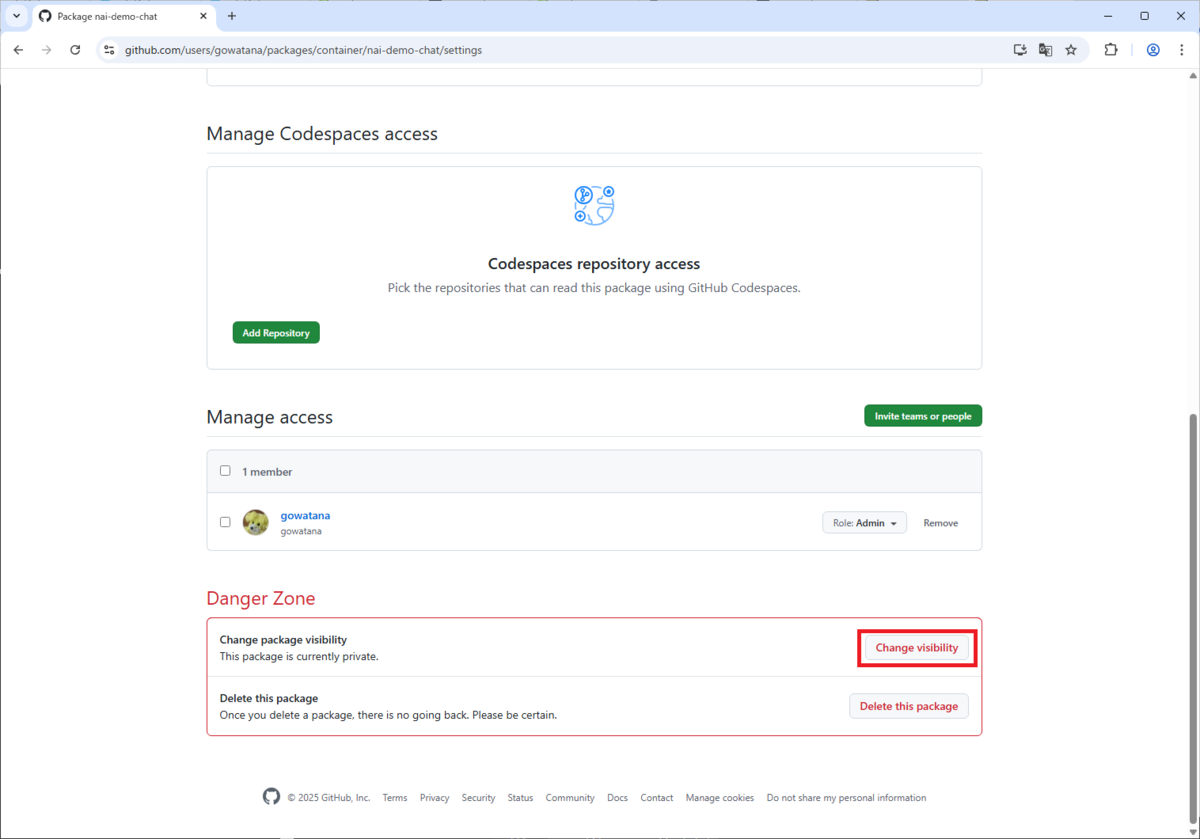Reload the page with the refresh icon
The image size is (1200, 839).
tap(75, 50)
